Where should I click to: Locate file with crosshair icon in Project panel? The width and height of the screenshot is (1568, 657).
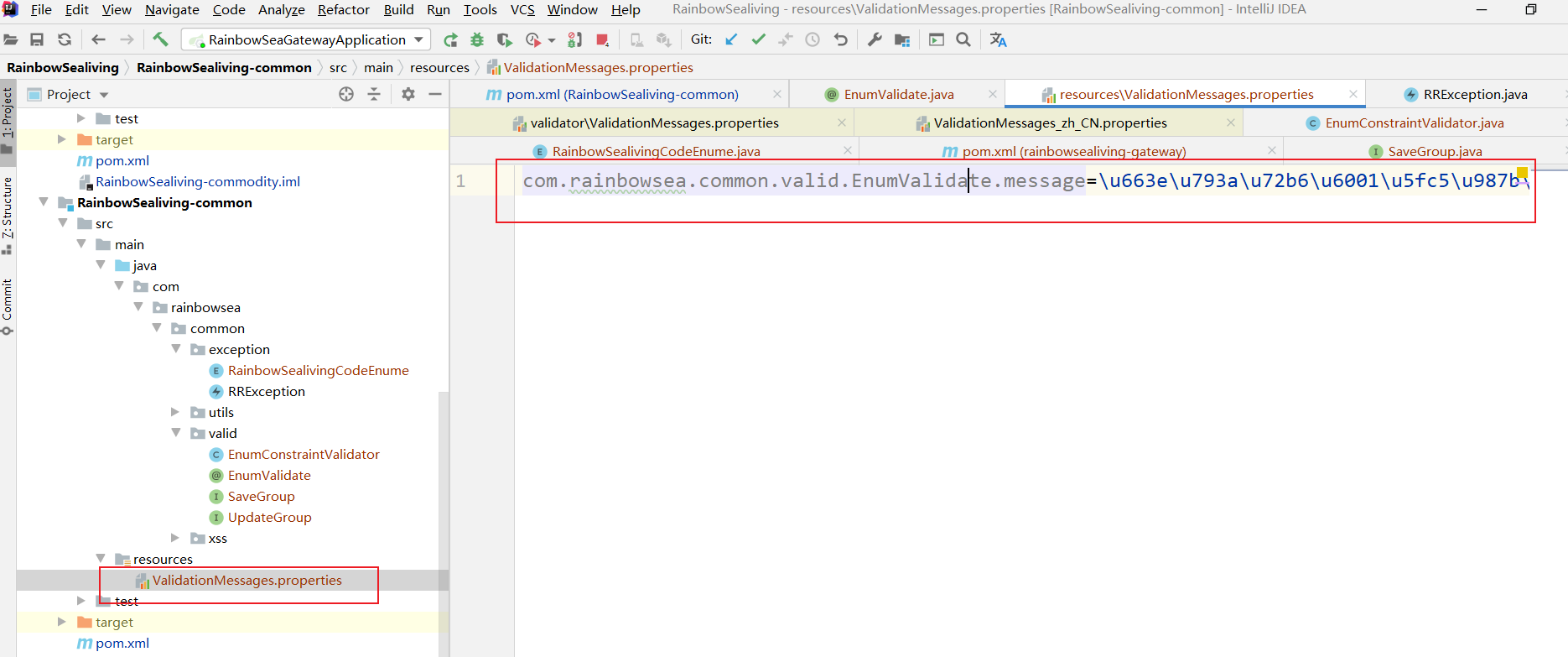(346, 94)
